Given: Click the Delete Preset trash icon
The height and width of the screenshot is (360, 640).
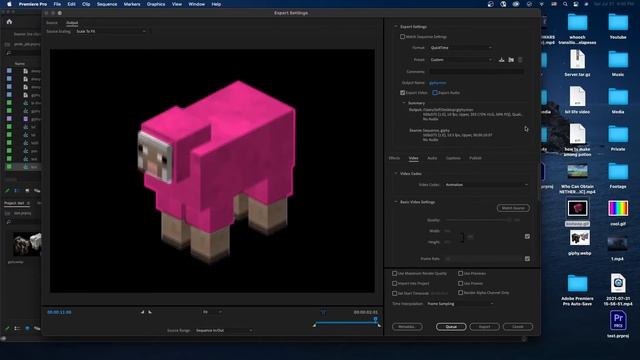Looking at the screenshot, I should click(520, 60).
